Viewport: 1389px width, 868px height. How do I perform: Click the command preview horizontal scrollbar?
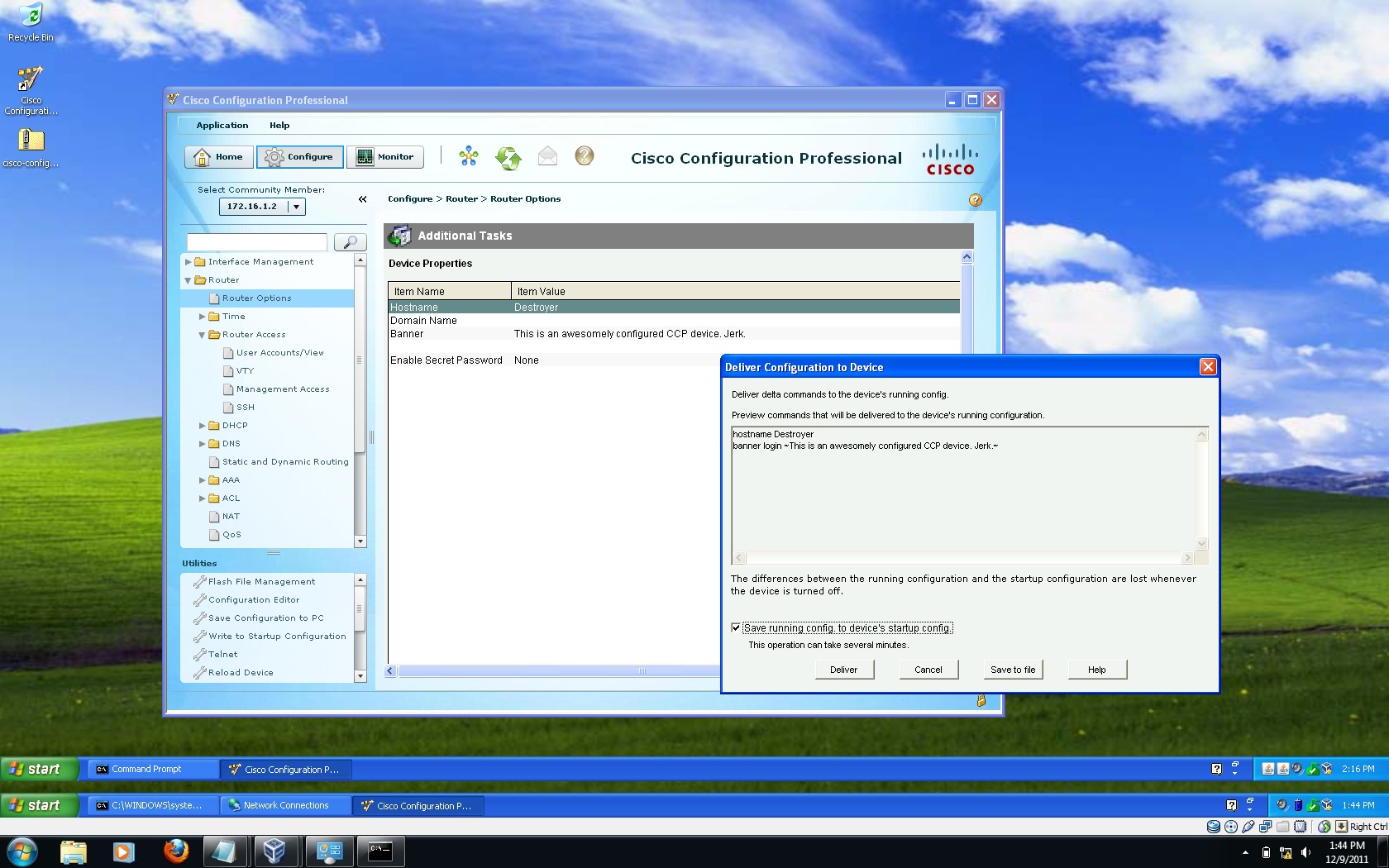(x=962, y=558)
